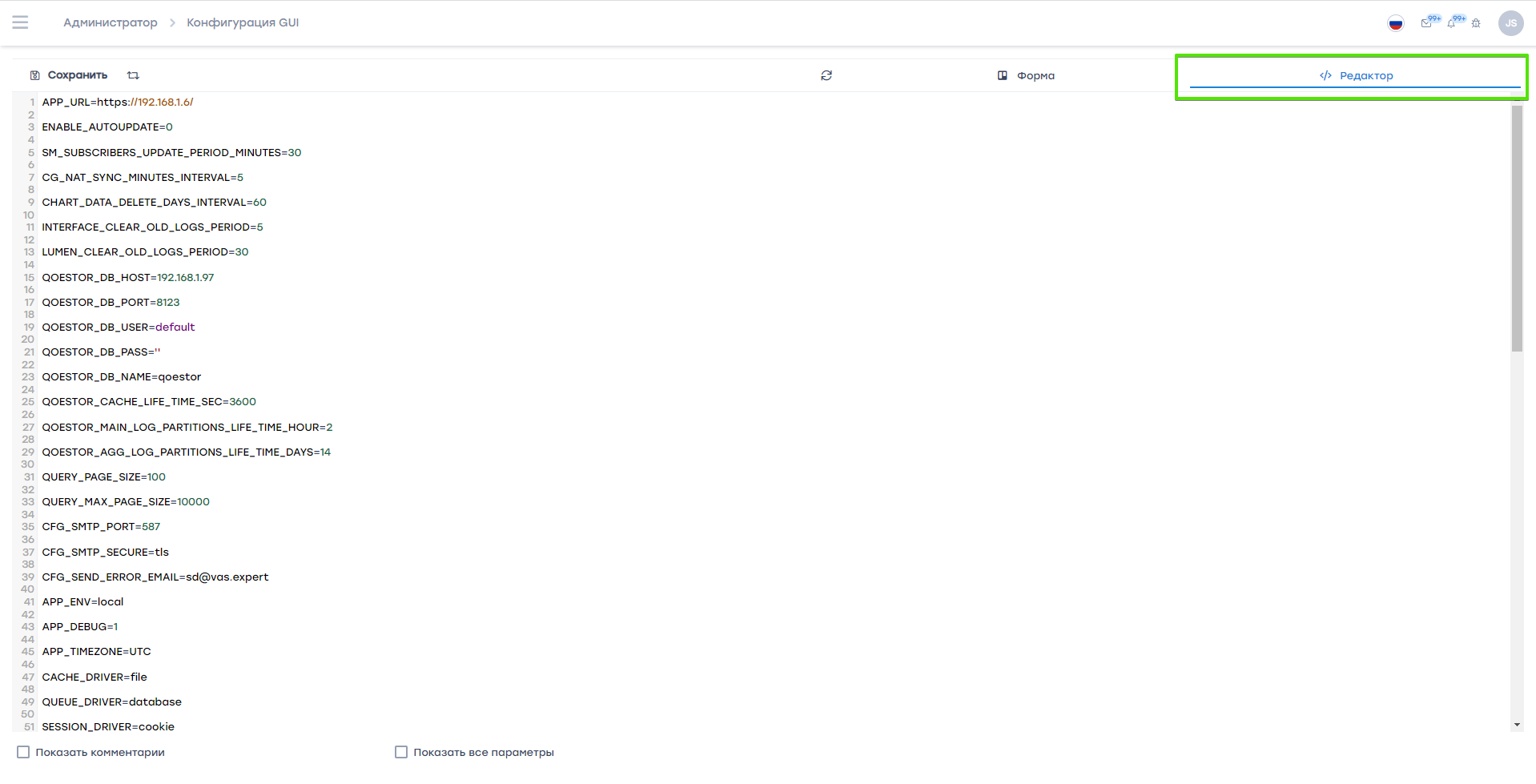Click the CFG_SEND_ERROR_EMAIL line in editor
Viewport: 1536px width, 784px height.
click(x=155, y=577)
